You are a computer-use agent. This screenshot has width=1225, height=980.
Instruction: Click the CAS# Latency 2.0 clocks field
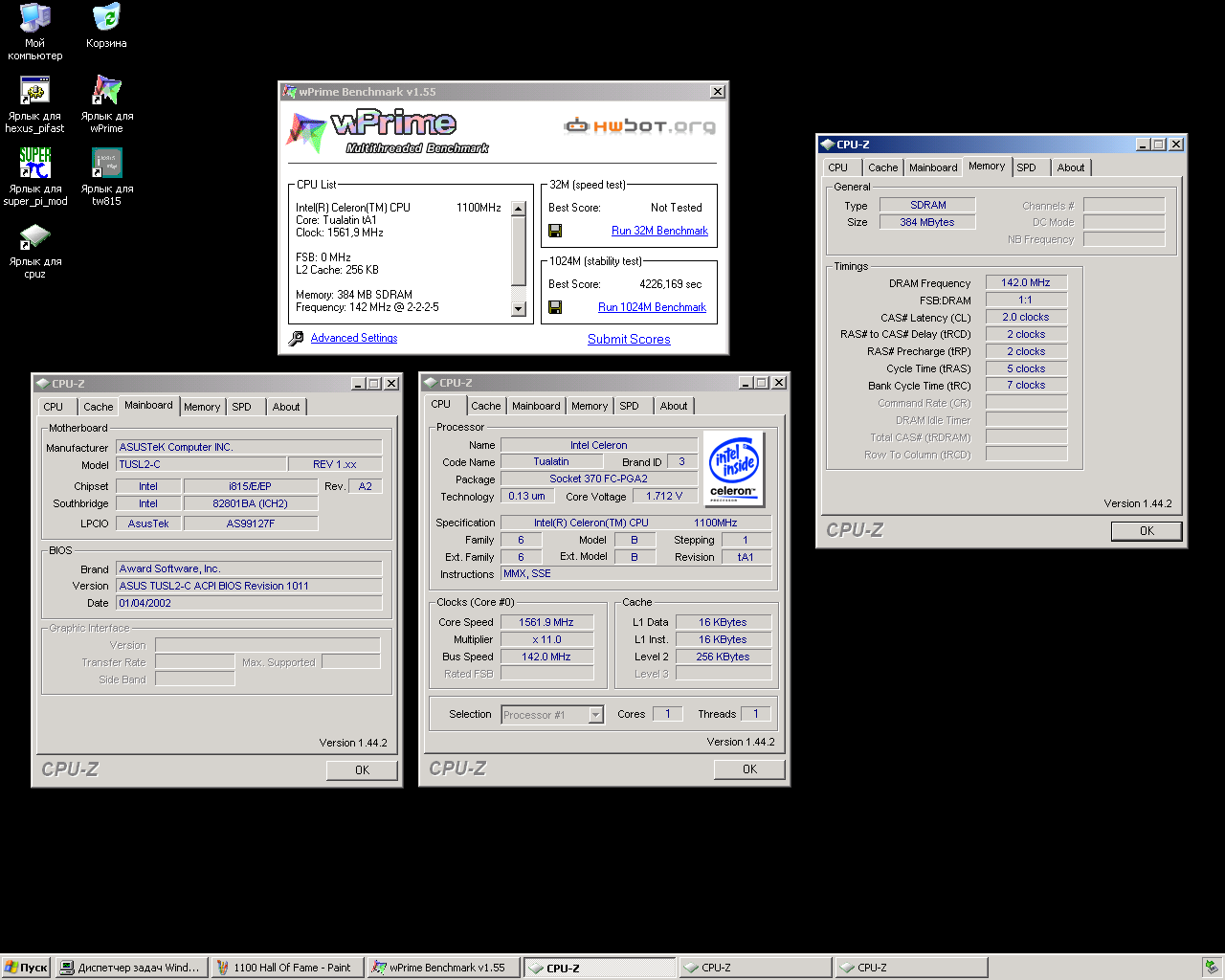1026,317
